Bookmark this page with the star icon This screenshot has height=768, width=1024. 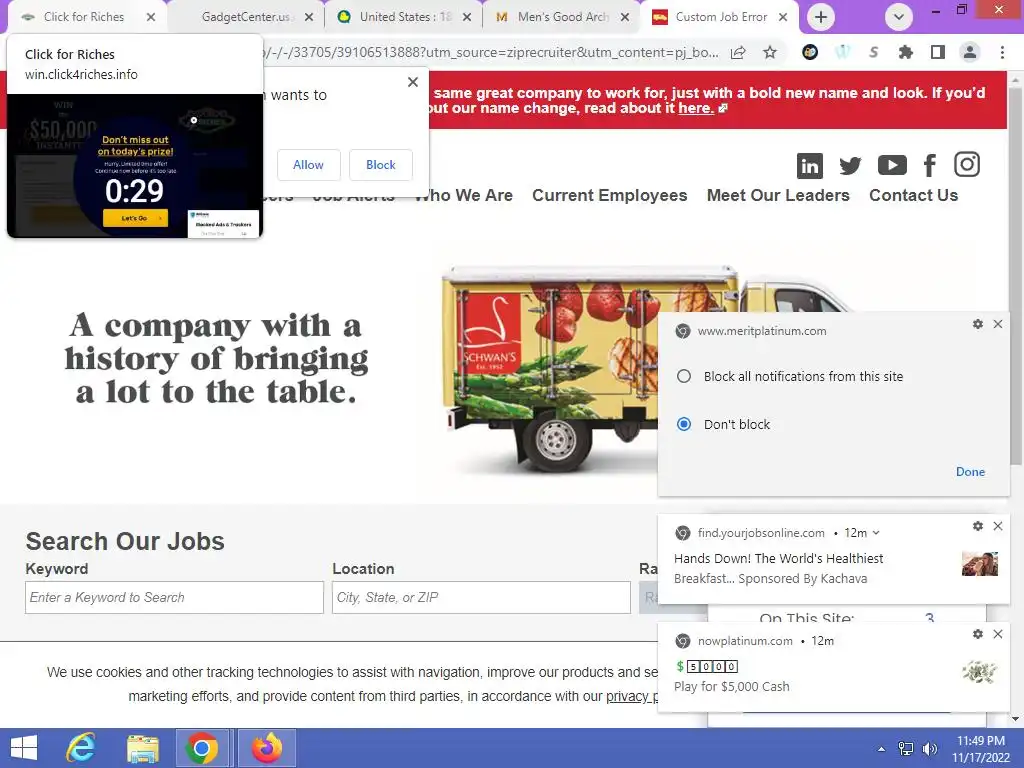[770, 52]
